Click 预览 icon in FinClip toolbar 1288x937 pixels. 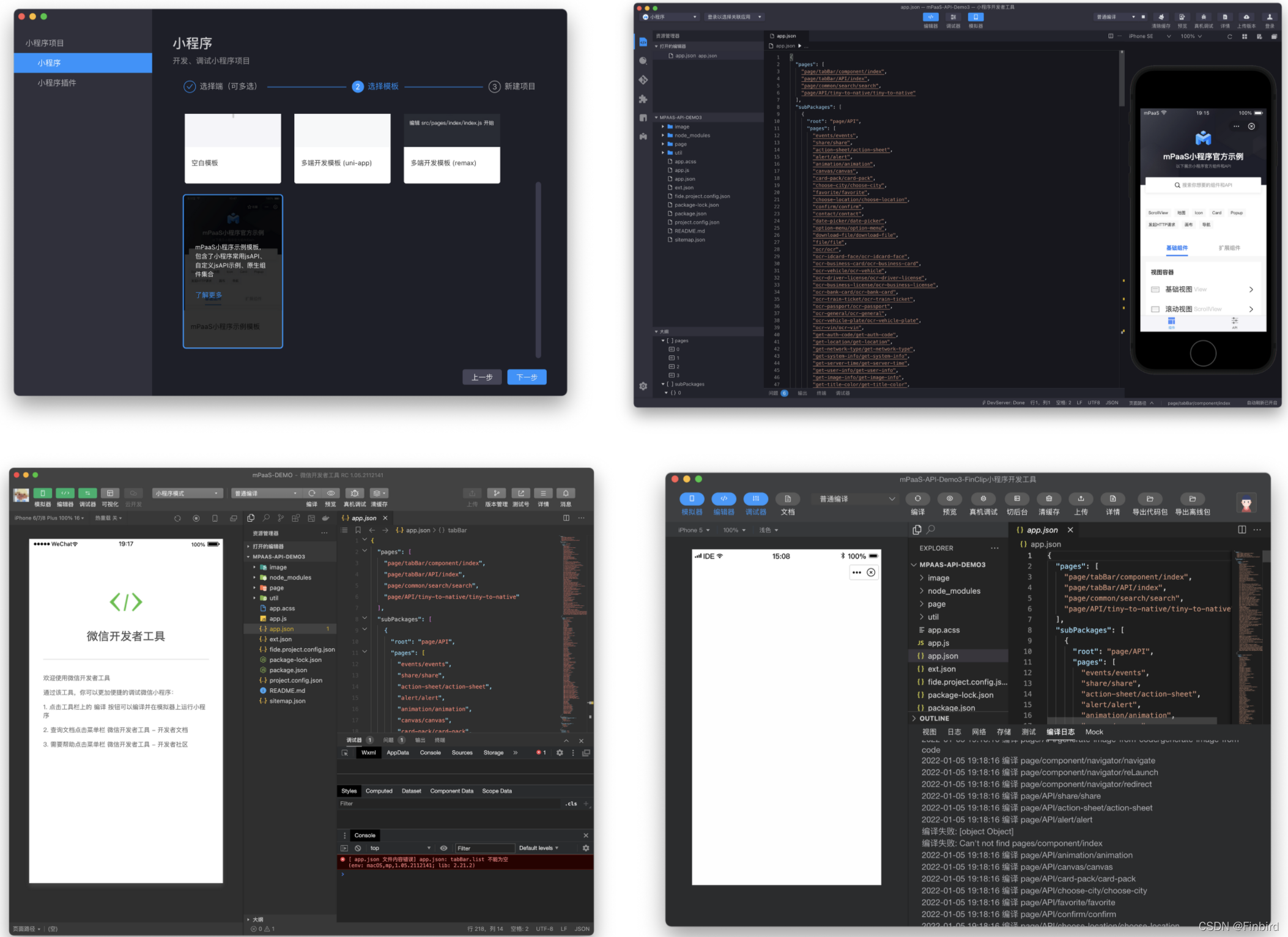949,498
